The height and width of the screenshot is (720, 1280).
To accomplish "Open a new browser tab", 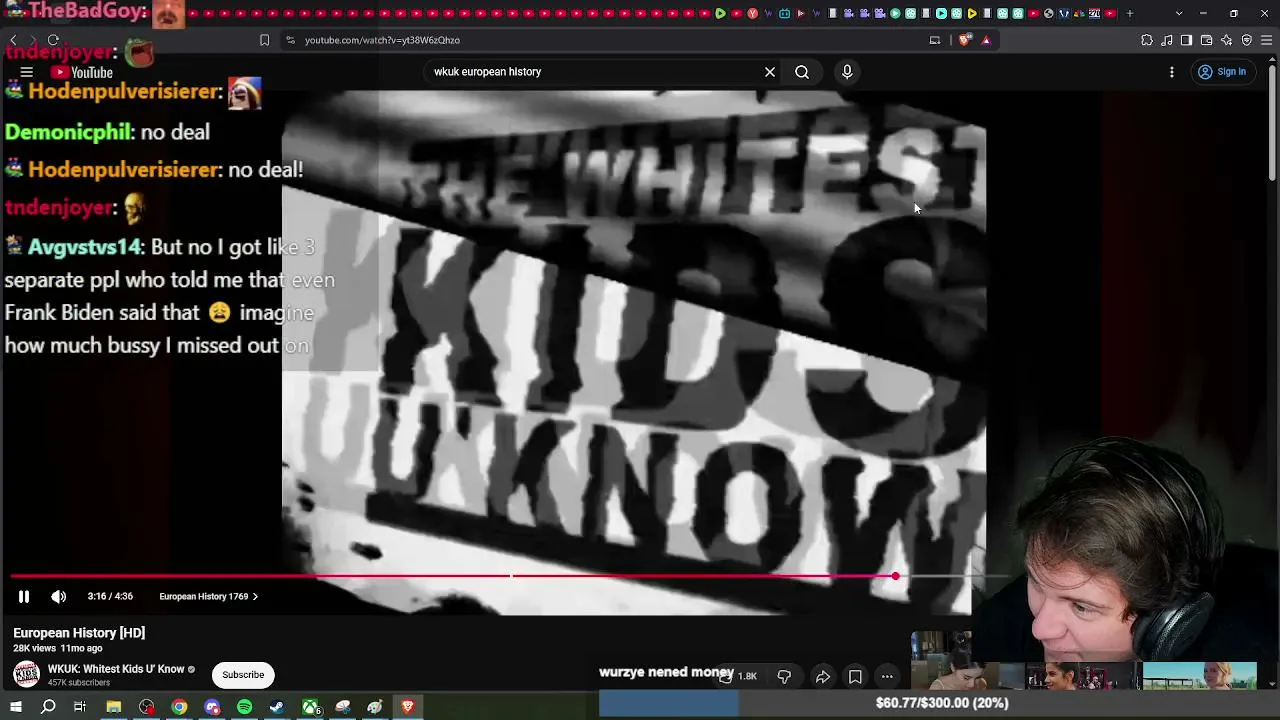I will [1130, 13].
